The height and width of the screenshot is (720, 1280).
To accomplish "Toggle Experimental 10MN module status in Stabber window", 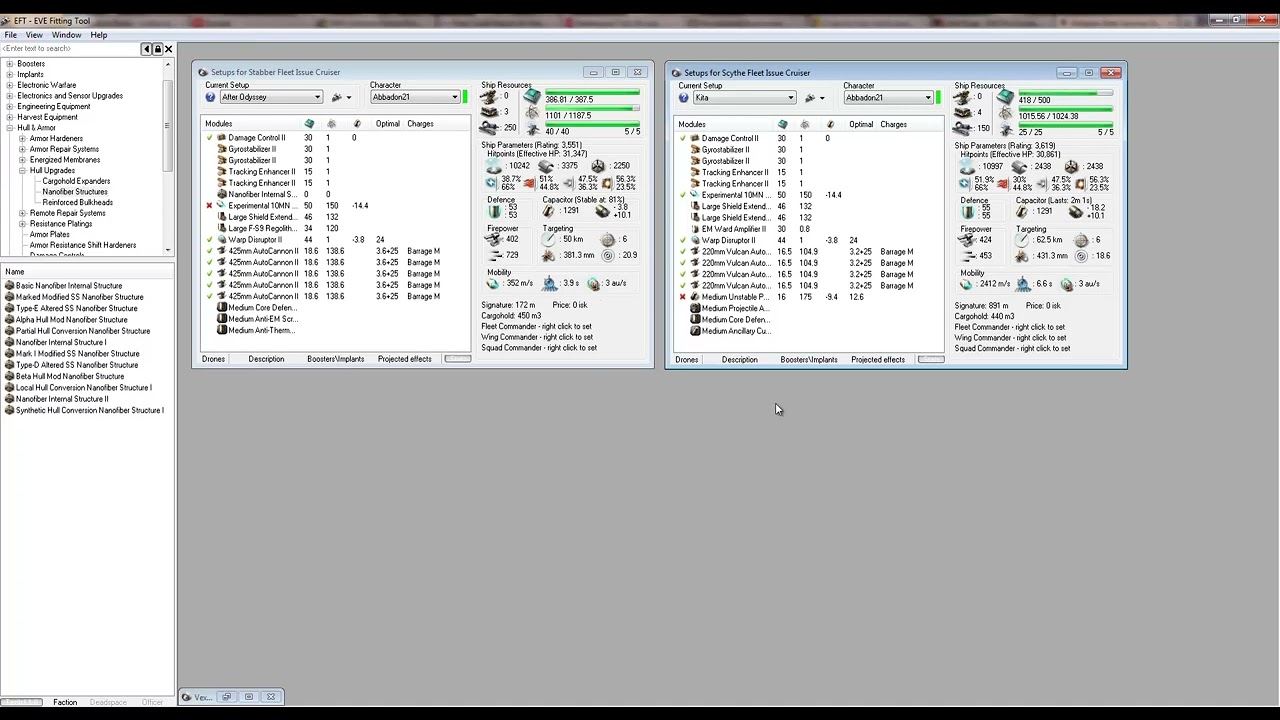I will click(x=209, y=206).
